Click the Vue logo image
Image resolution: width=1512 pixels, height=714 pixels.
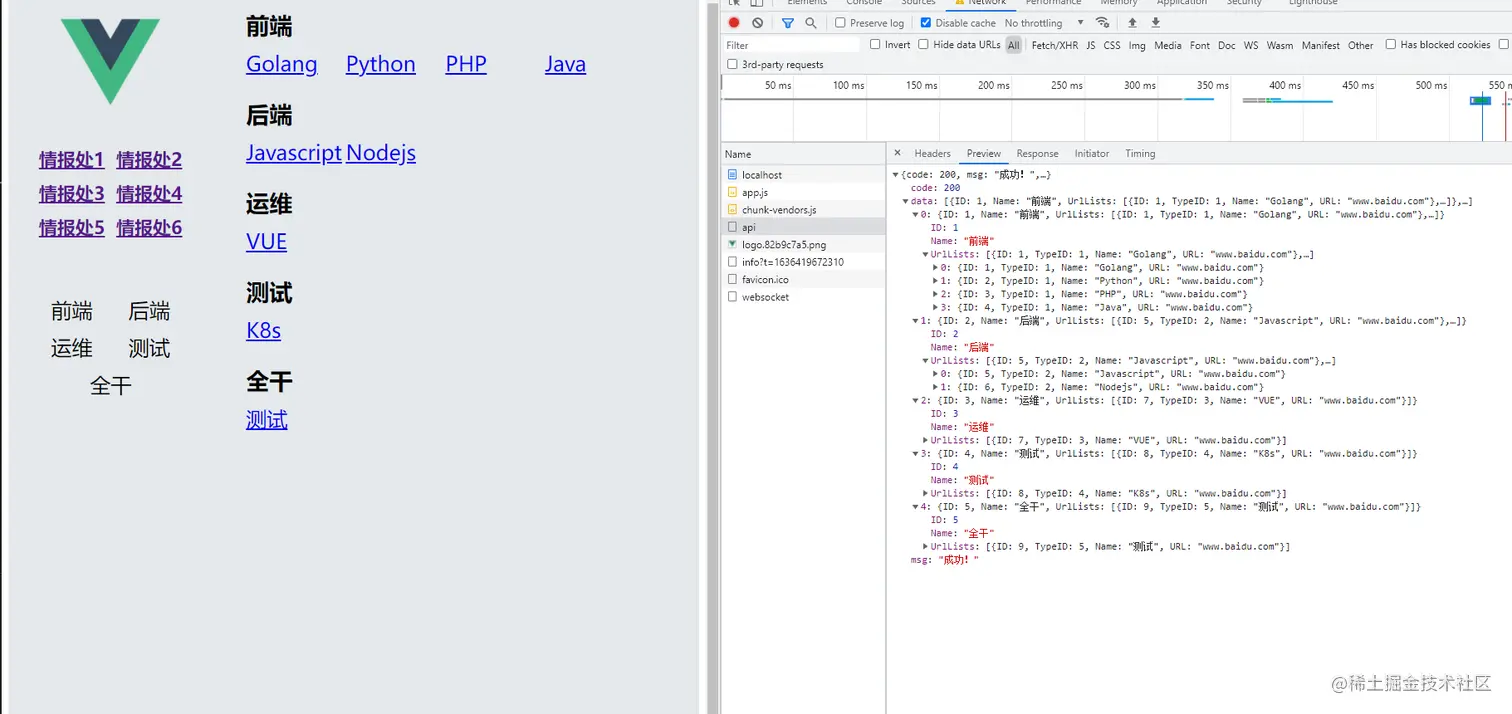click(x=110, y=61)
